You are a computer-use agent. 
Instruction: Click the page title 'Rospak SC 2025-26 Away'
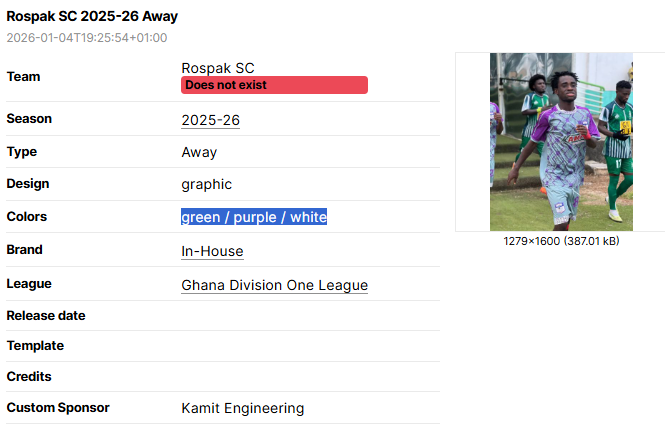(x=92, y=17)
